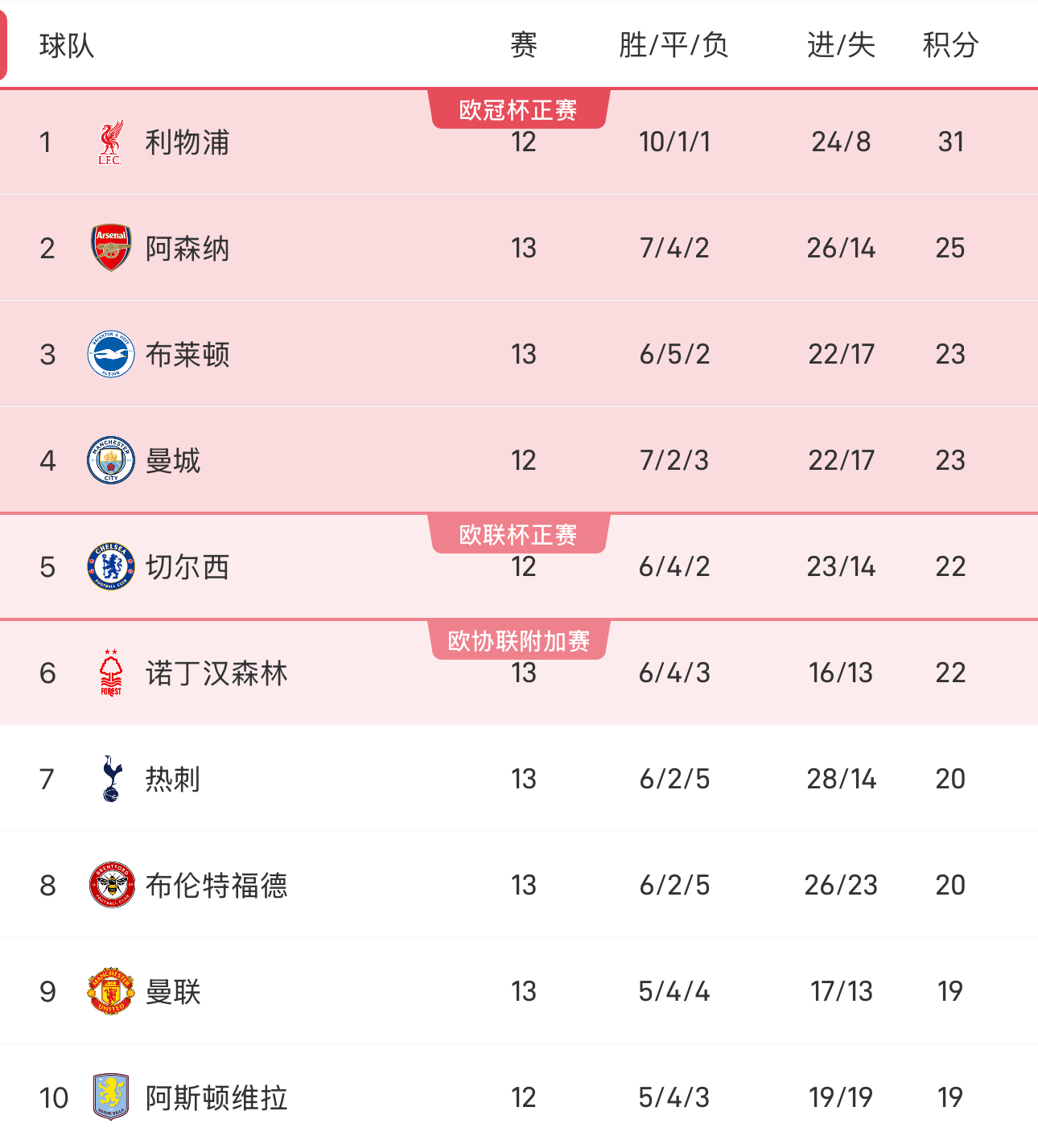
Task: Open 利物浦 team page
Action: (185, 142)
